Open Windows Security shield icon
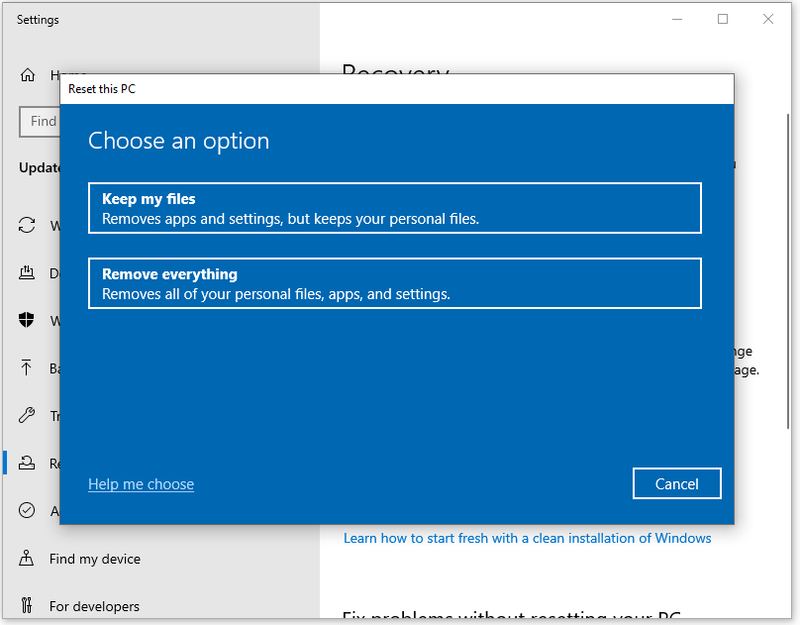This screenshot has width=800, height=625. click(27, 320)
